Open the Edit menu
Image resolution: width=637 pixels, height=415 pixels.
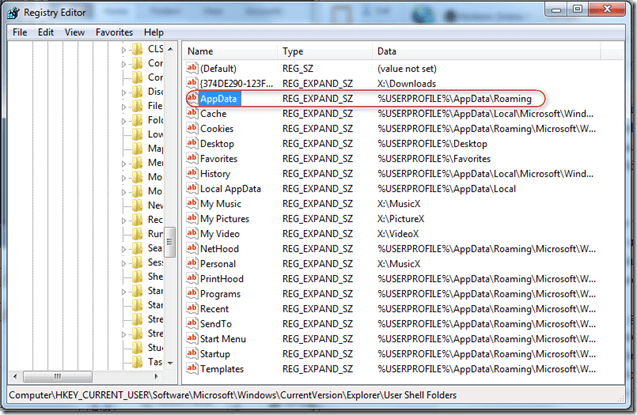46,32
